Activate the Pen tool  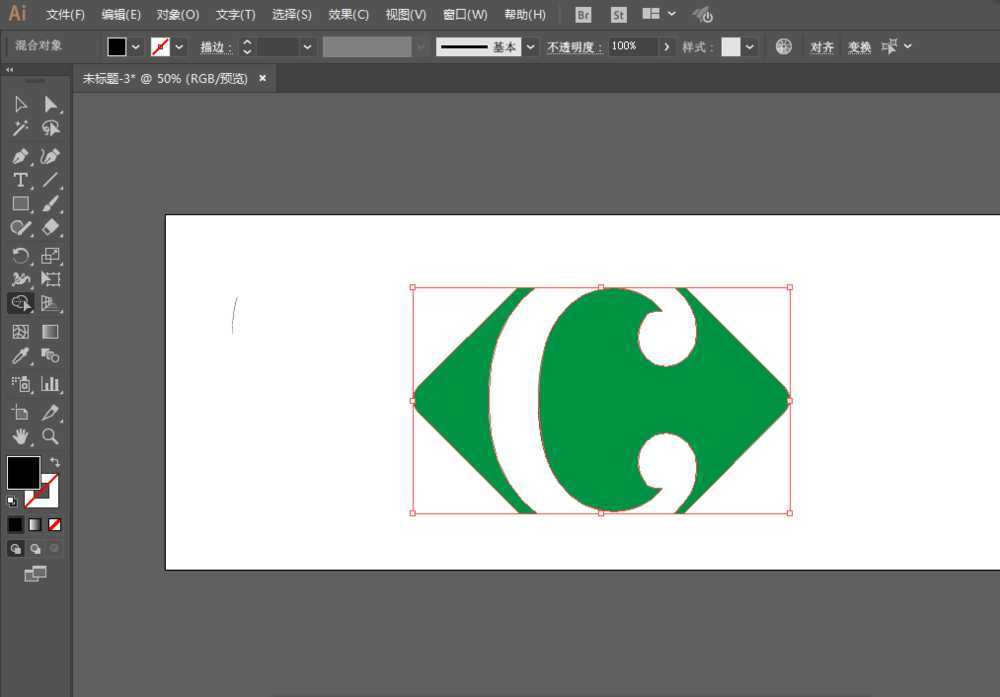click(x=20, y=157)
